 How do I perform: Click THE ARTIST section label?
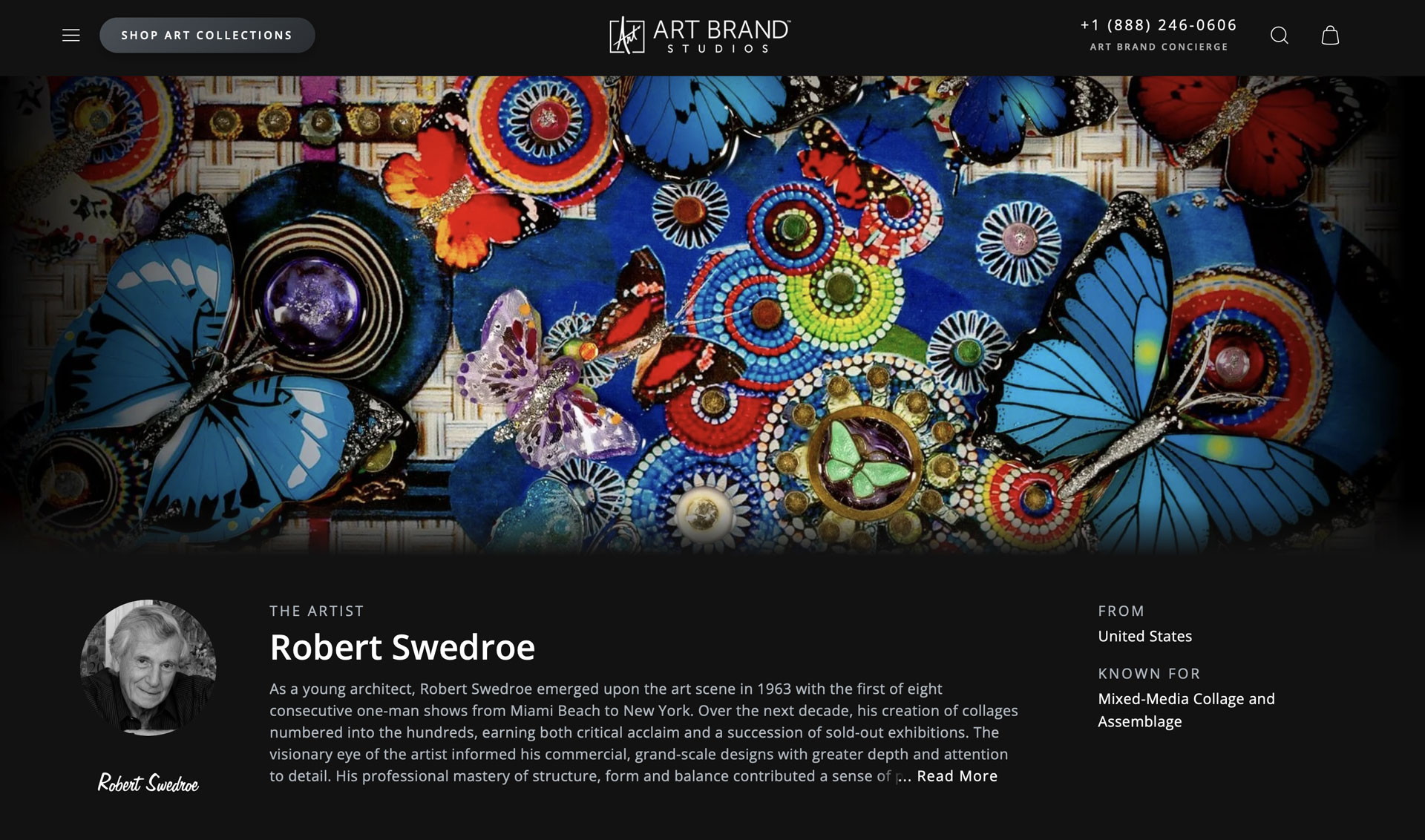pyautogui.click(x=317, y=611)
